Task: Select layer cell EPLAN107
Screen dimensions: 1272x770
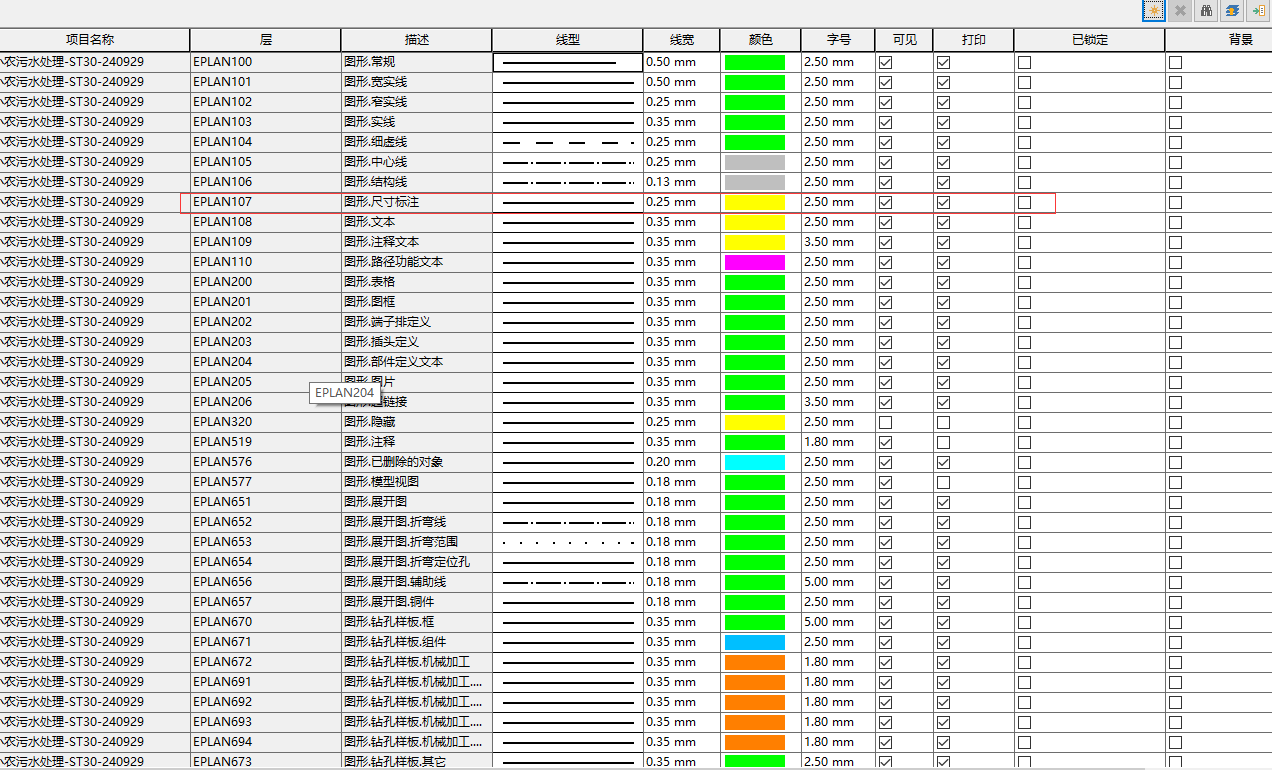Action: tap(265, 202)
